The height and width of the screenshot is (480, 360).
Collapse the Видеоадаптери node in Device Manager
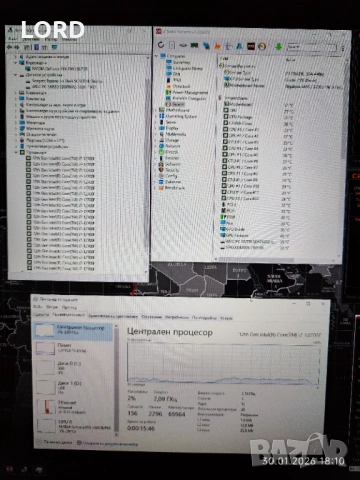15,63
